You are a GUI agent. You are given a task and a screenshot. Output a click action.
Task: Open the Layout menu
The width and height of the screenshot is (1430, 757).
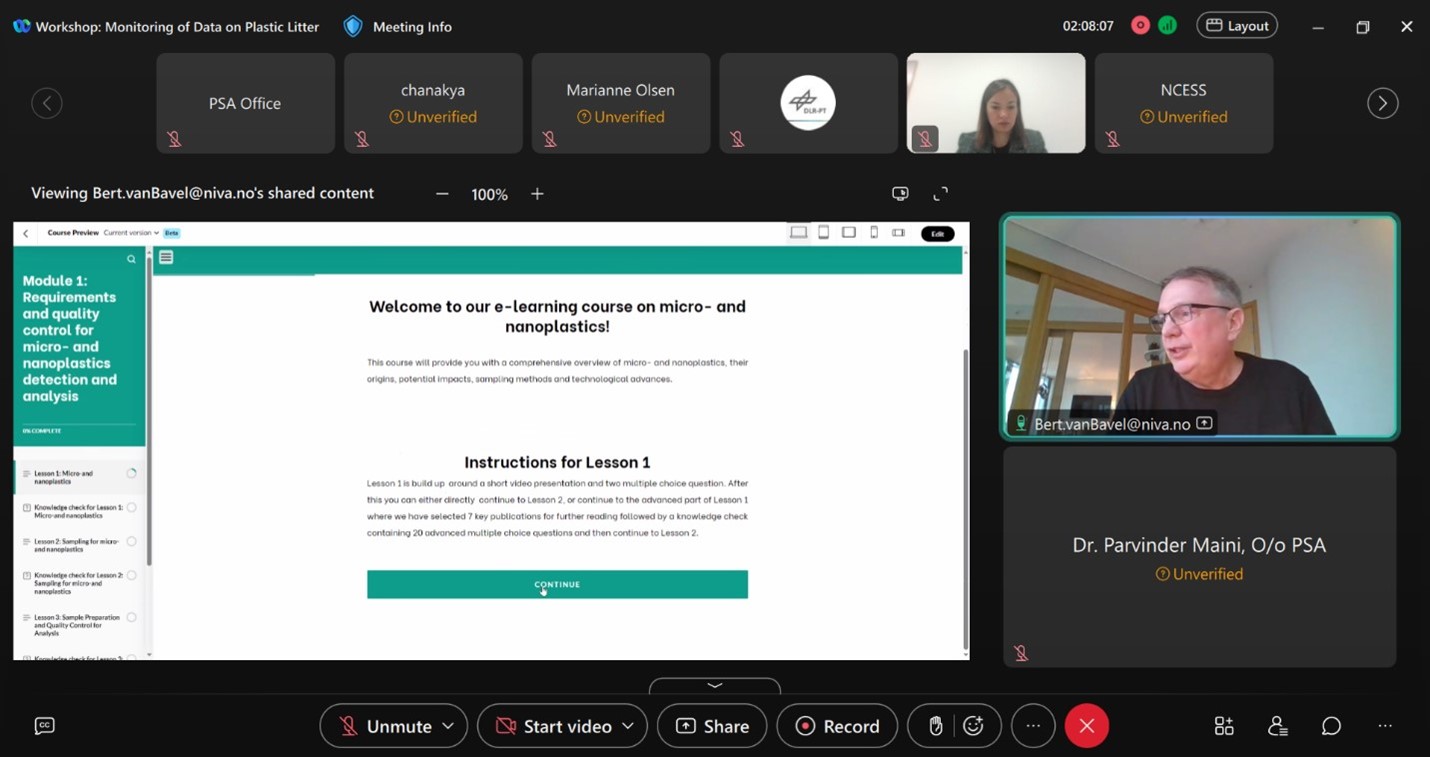click(1237, 26)
